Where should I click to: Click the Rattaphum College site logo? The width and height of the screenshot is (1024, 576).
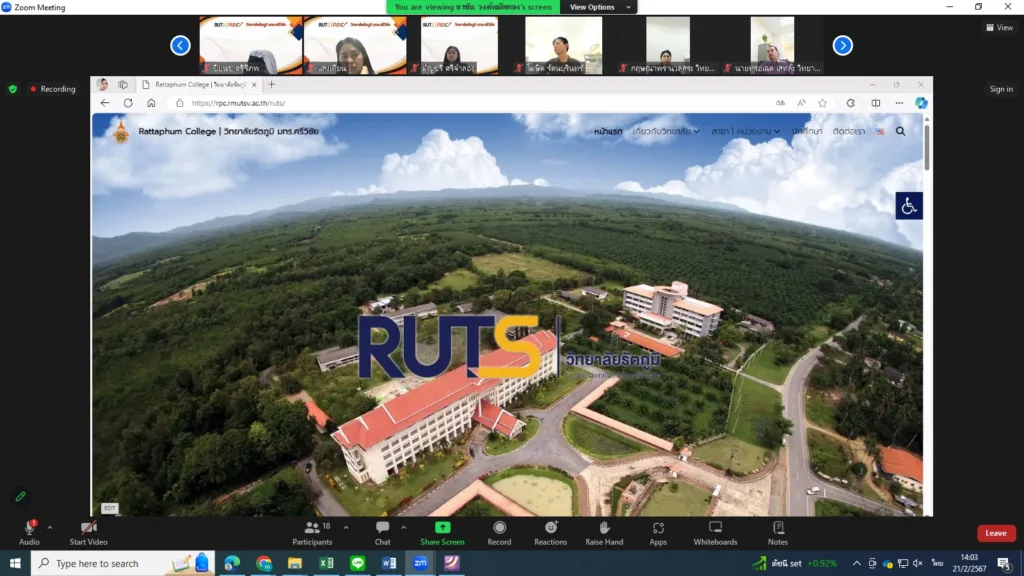click(121, 132)
